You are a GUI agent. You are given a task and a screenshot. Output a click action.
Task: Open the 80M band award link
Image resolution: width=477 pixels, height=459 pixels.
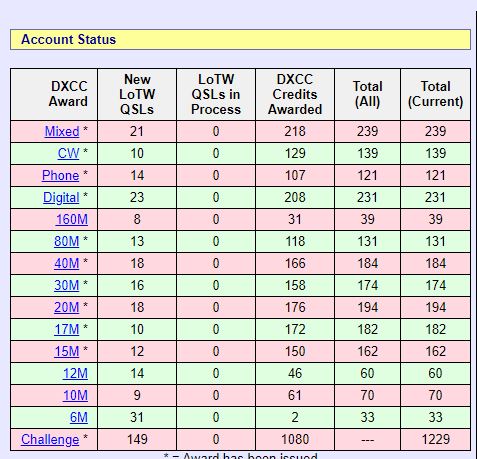(67, 241)
